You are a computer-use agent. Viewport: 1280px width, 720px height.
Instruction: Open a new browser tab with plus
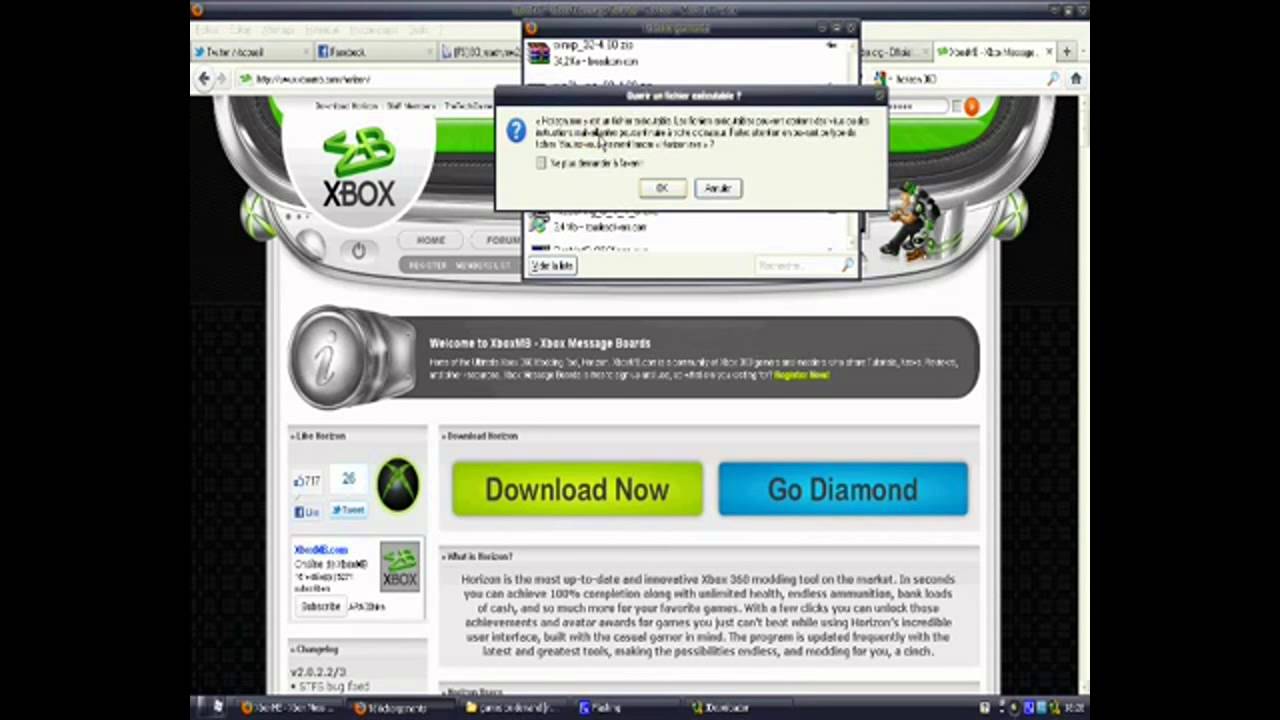tap(1067, 52)
